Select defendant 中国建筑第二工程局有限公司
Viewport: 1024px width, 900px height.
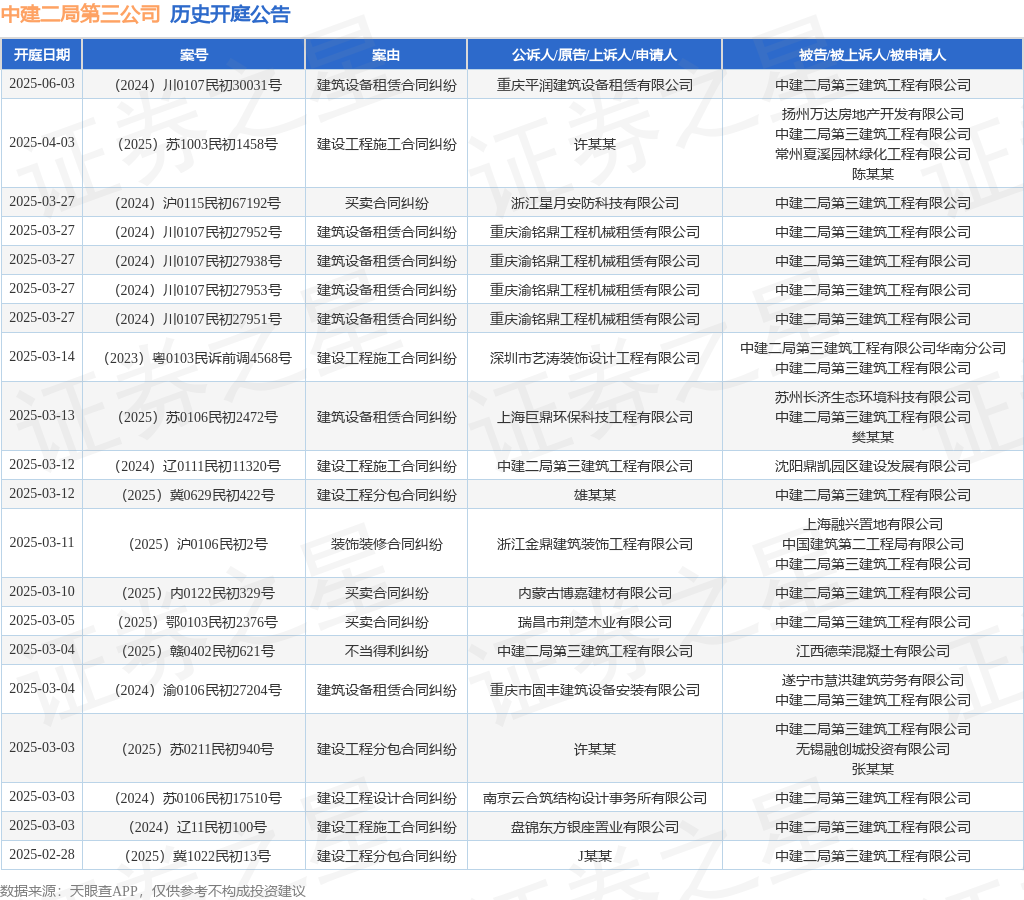point(872,544)
